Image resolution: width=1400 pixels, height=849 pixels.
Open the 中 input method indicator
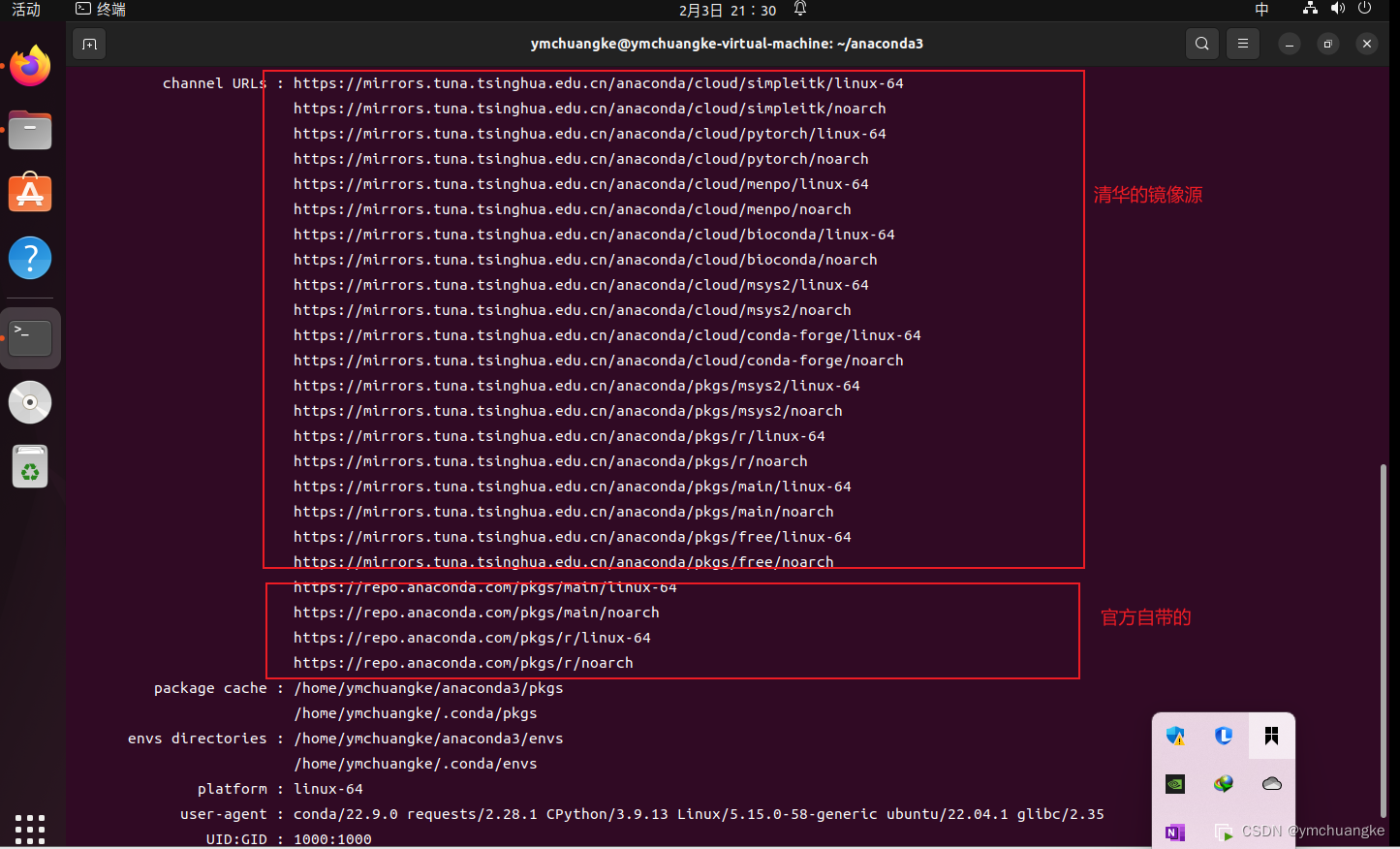(x=1261, y=10)
